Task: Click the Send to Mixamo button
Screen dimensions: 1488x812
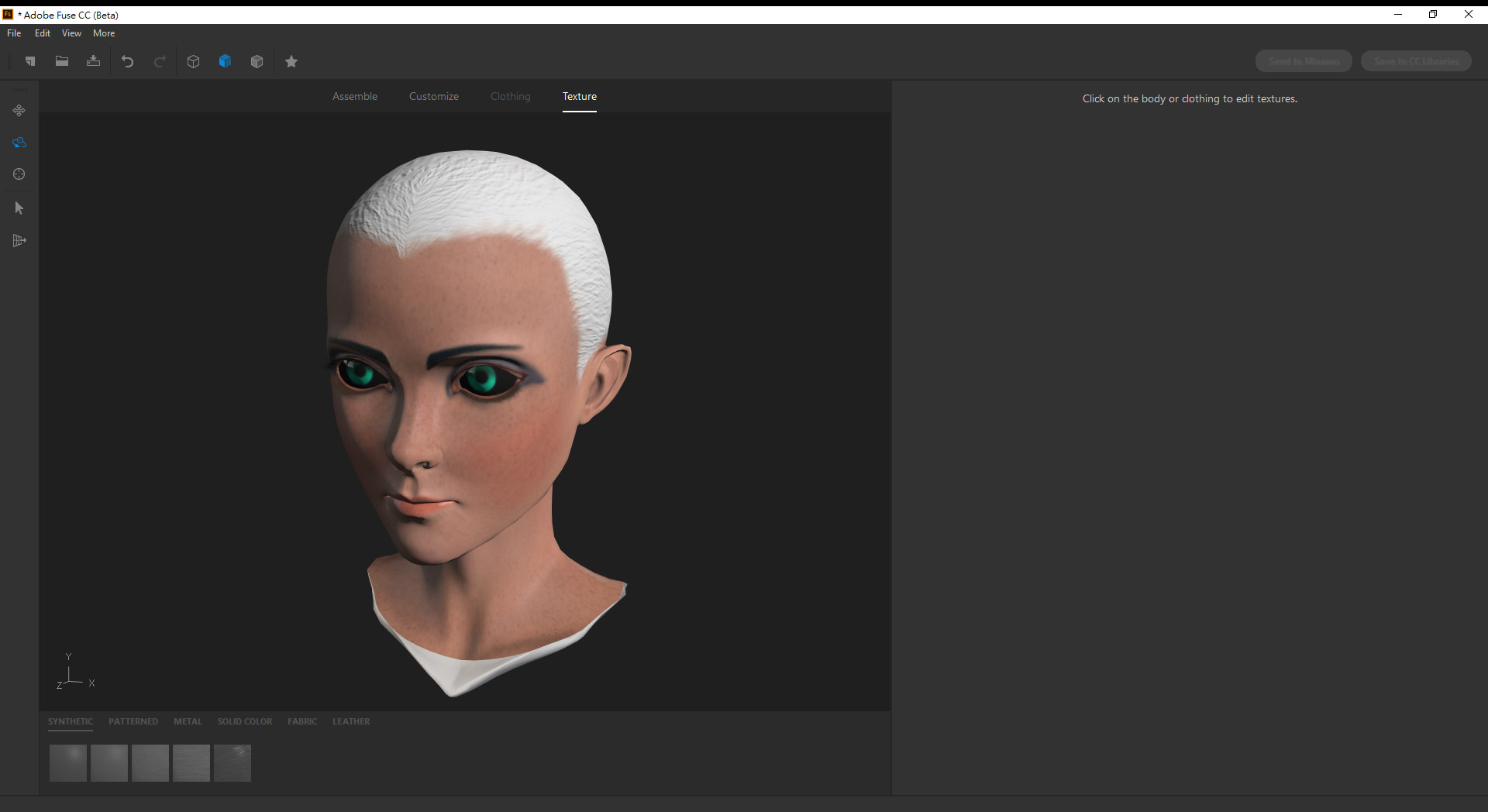Action: [x=1304, y=61]
